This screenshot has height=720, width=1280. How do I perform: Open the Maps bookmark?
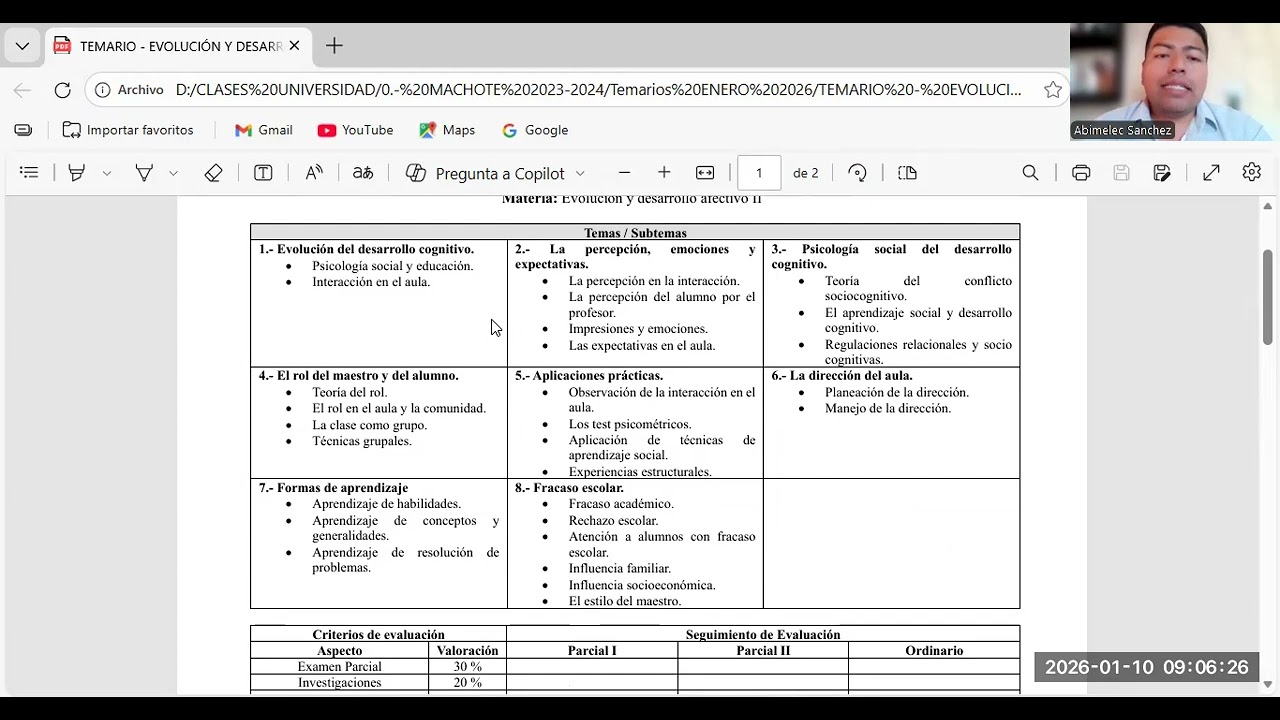[x=447, y=130]
